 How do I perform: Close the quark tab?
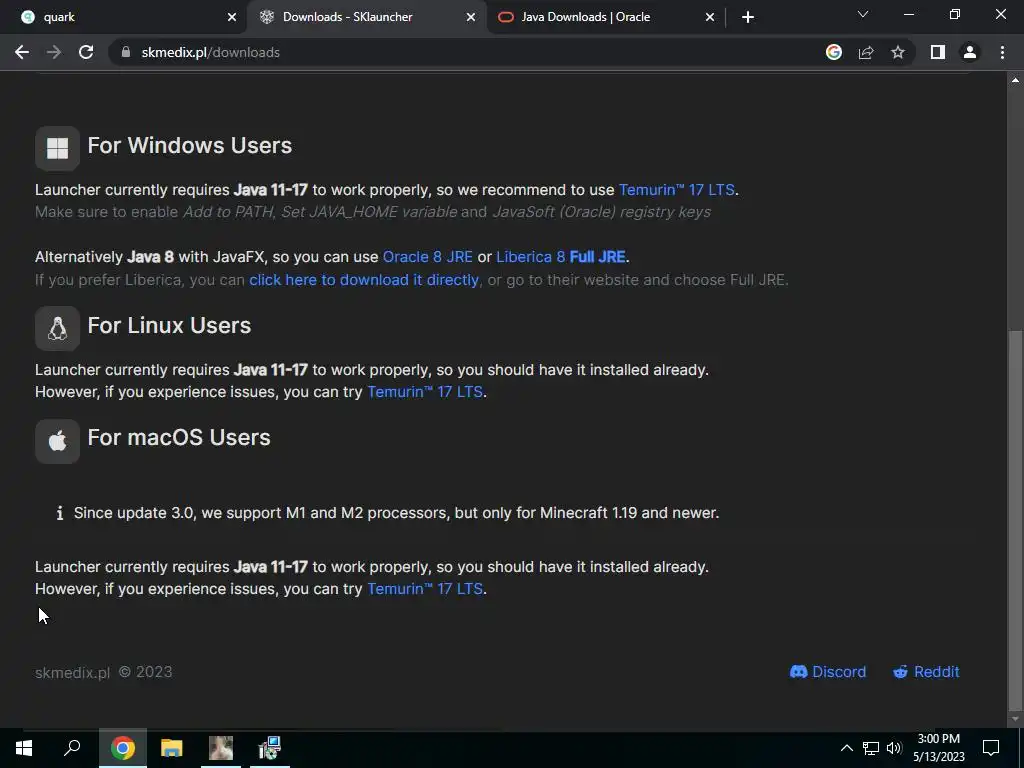point(232,18)
